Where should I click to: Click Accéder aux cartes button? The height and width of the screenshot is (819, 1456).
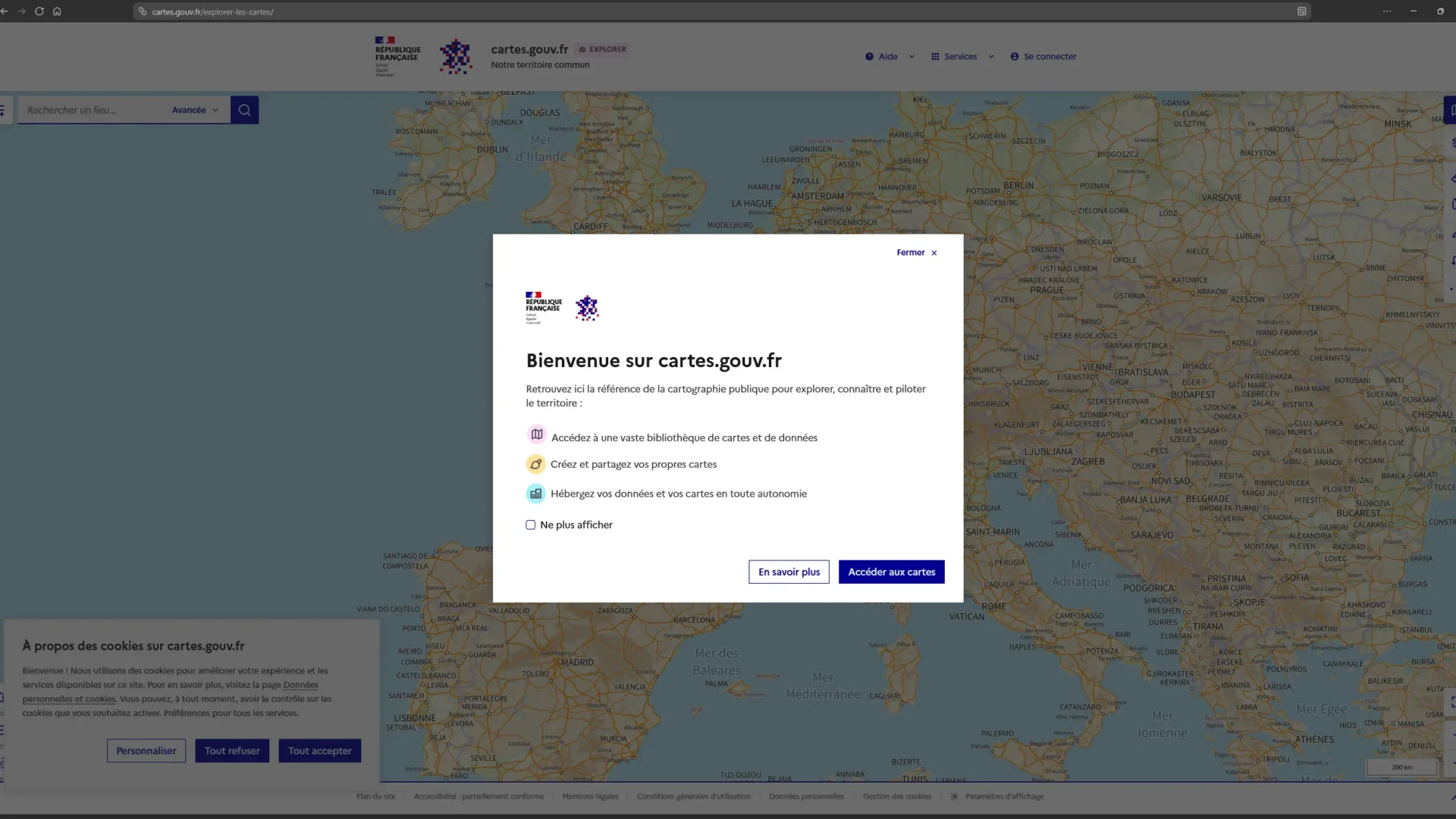point(891,572)
